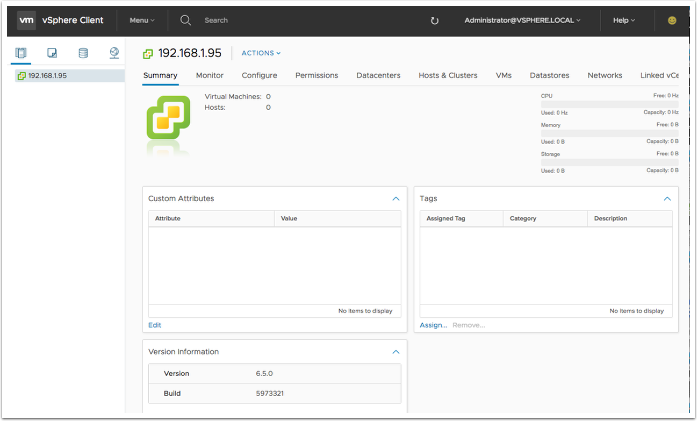This screenshot has height=421, width=697.
Task: Open the Help dropdown
Action: tap(625, 20)
